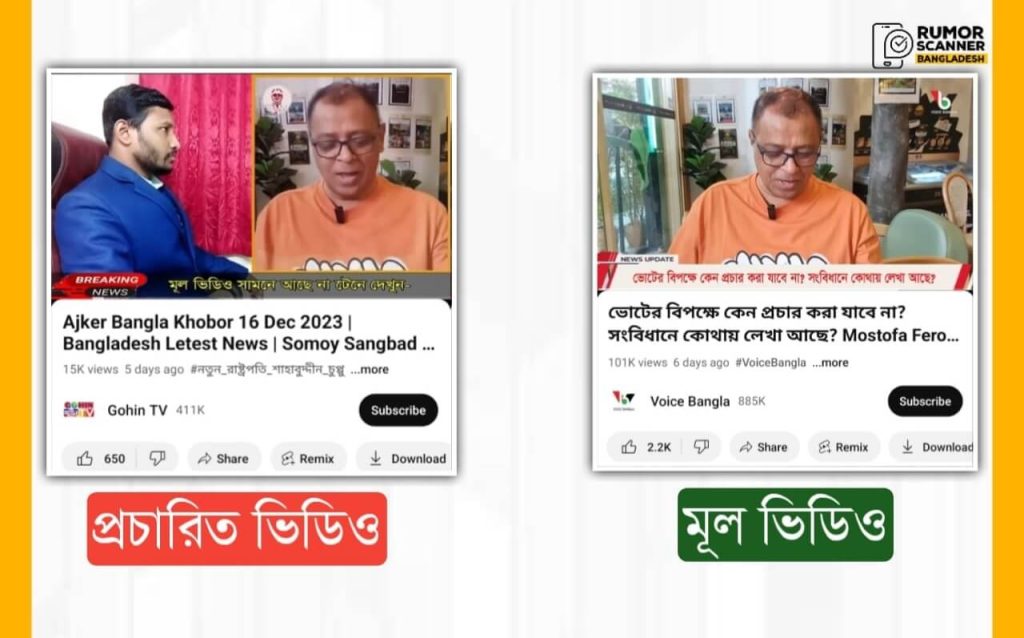This screenshot has width=1024, height=638.
Task: Remix the Voice Bangla video
Action: pos(843,447)
